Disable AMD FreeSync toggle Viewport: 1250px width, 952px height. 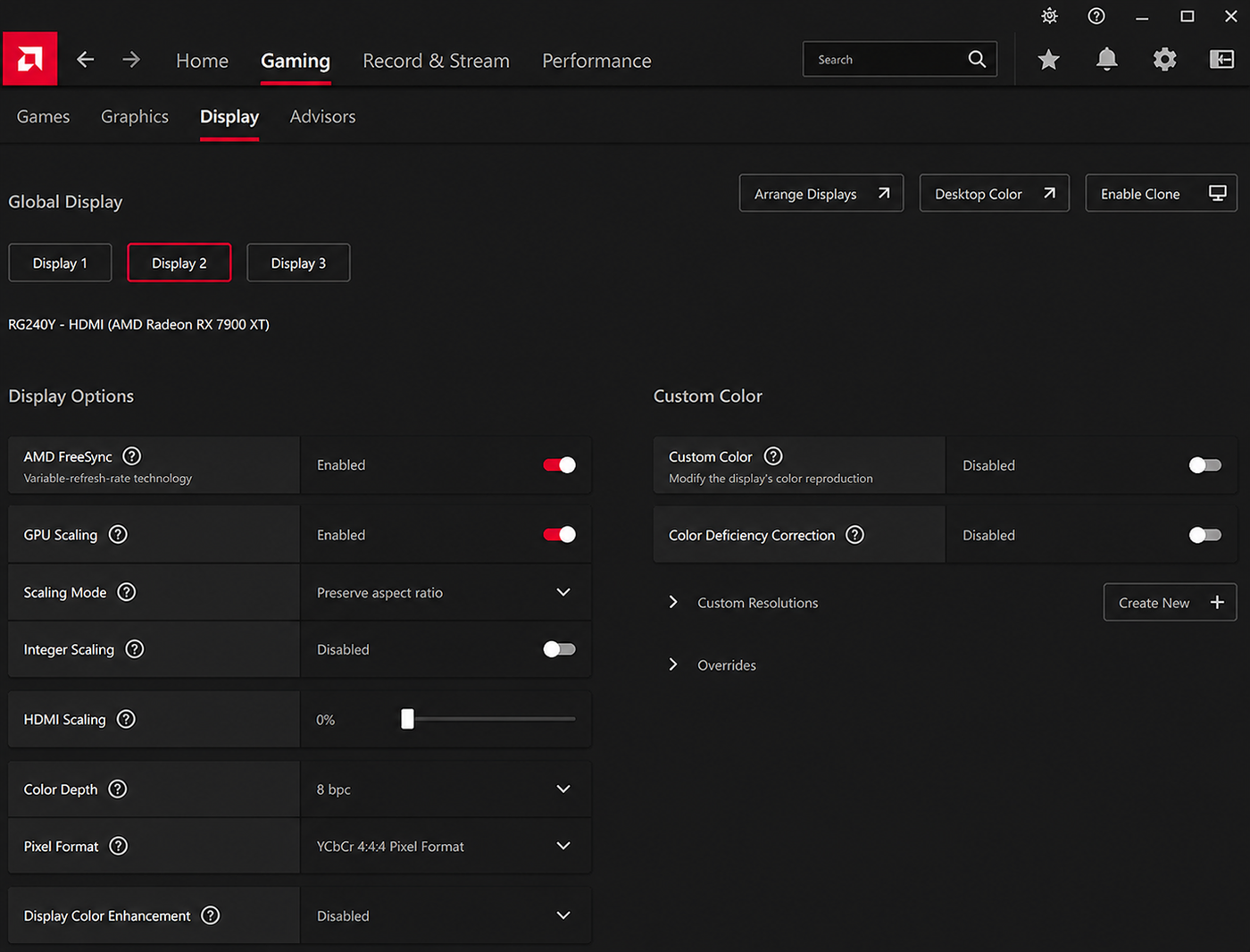[x=560, y=464]
